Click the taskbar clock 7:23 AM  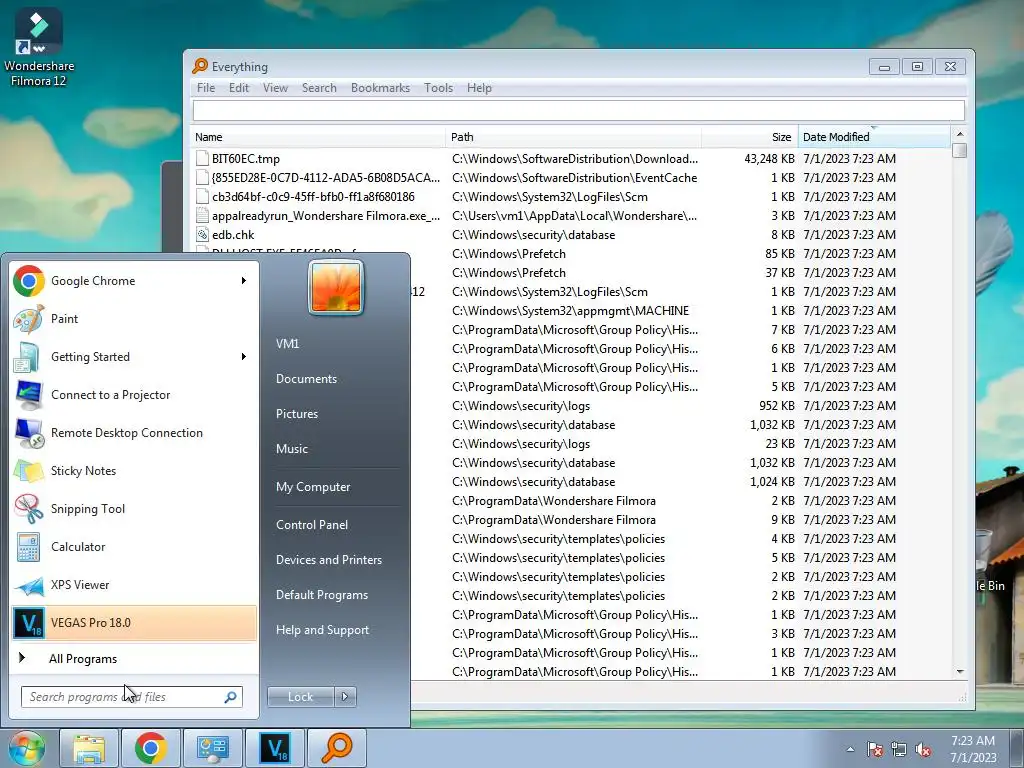coord(973,749)
